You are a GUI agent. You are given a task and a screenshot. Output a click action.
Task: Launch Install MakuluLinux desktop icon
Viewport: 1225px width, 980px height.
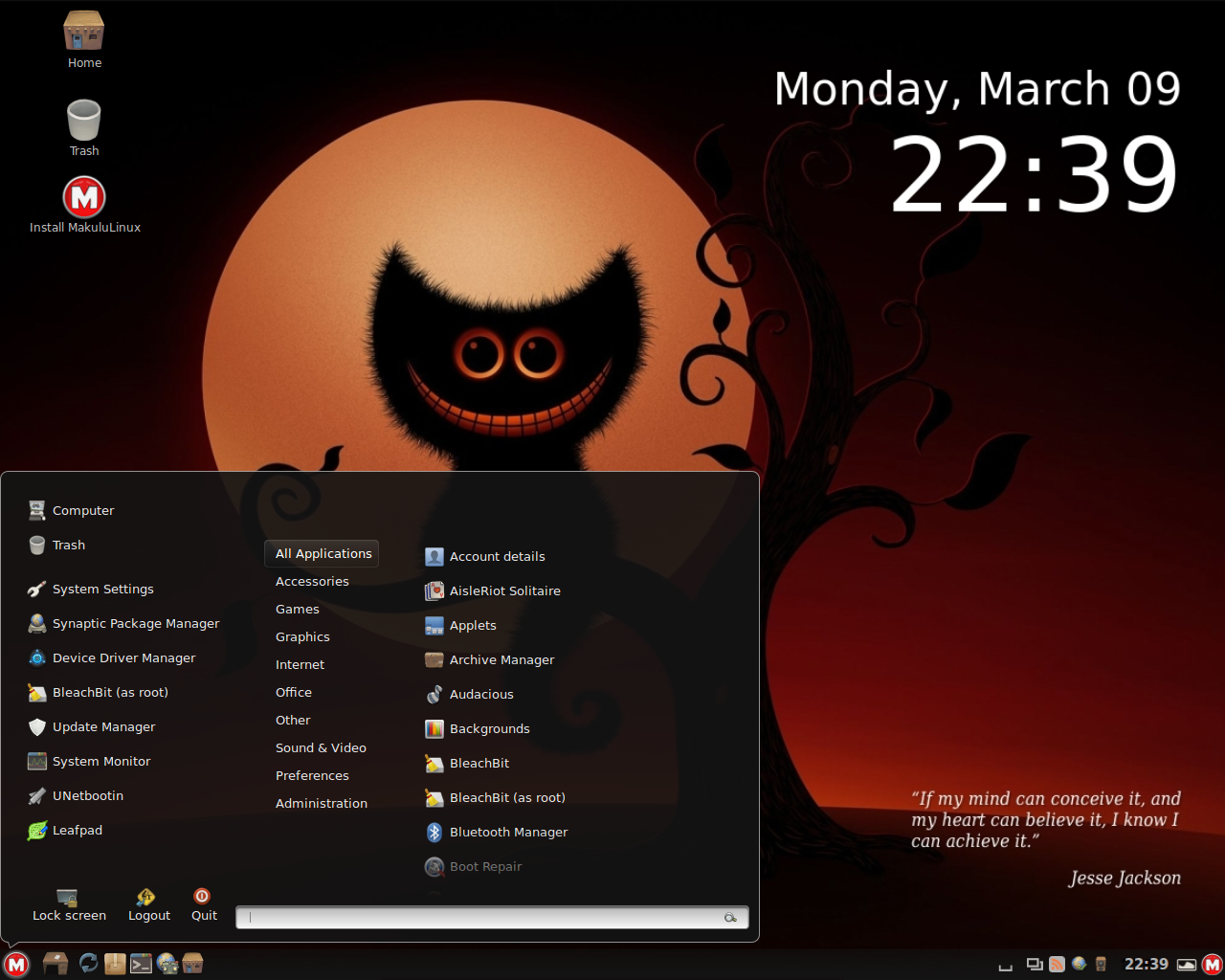[84, 206]
